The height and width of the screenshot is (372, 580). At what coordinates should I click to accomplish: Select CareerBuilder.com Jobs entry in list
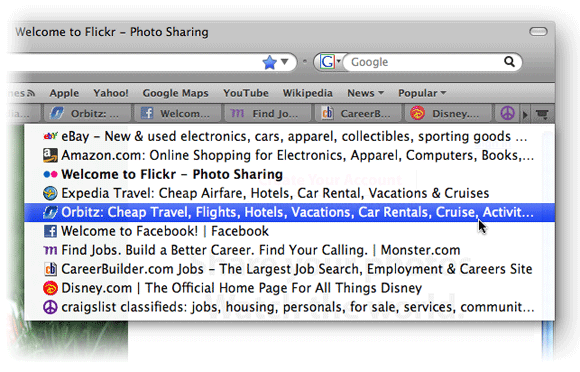[x=290, y=269]
